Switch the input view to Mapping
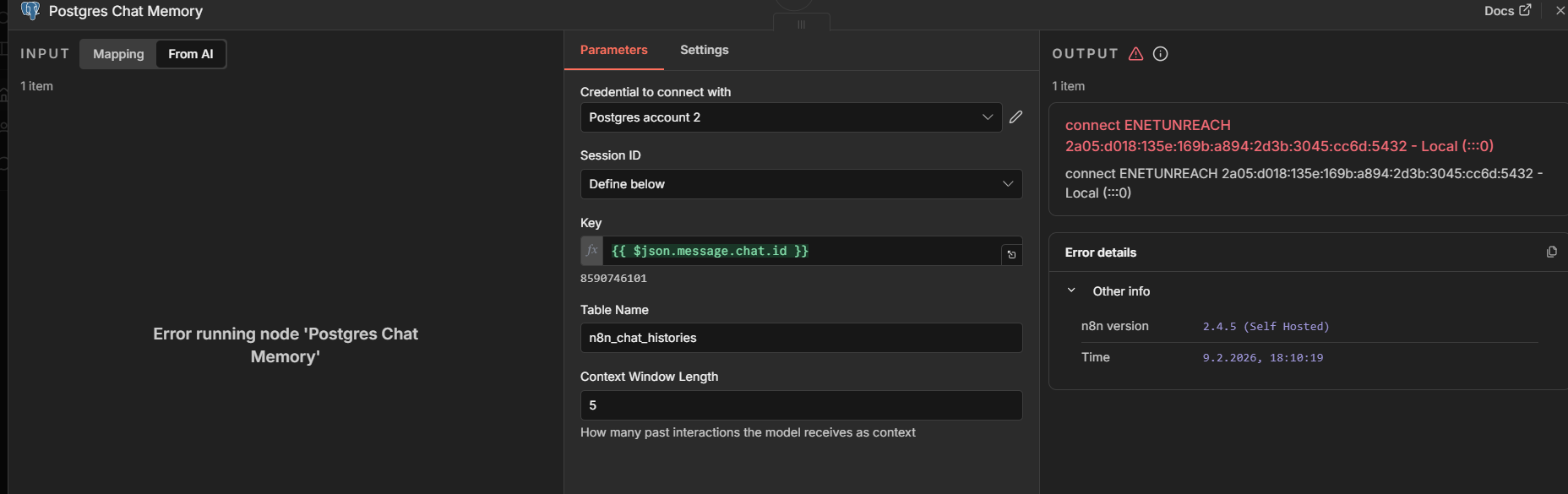The height and width of the screenshot is (494, 1568). tap(118, 54)
